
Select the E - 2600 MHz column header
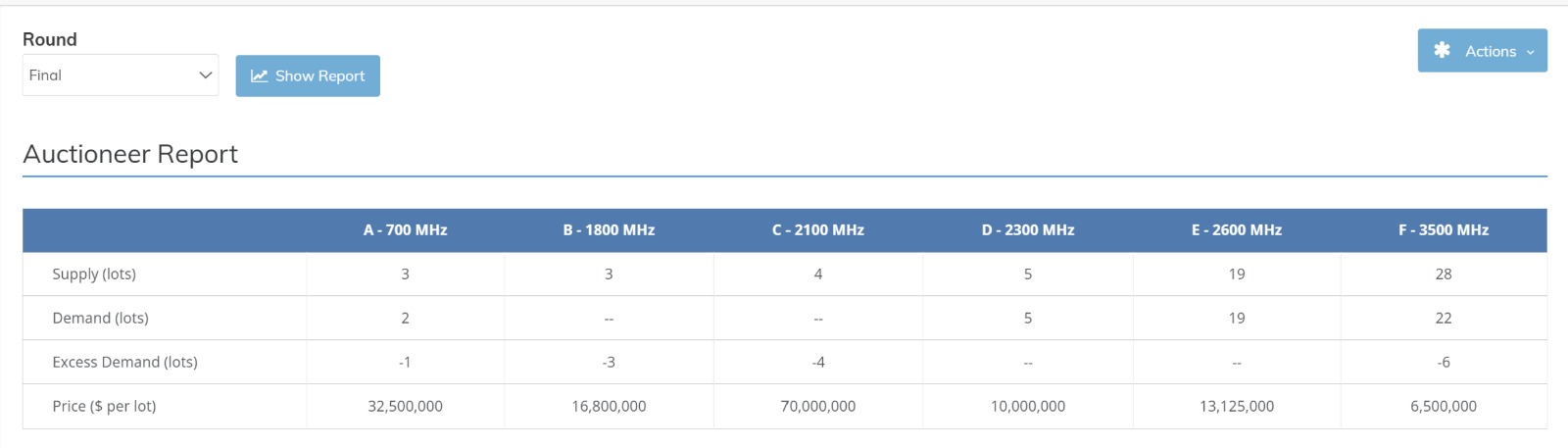coord(1236,230)
